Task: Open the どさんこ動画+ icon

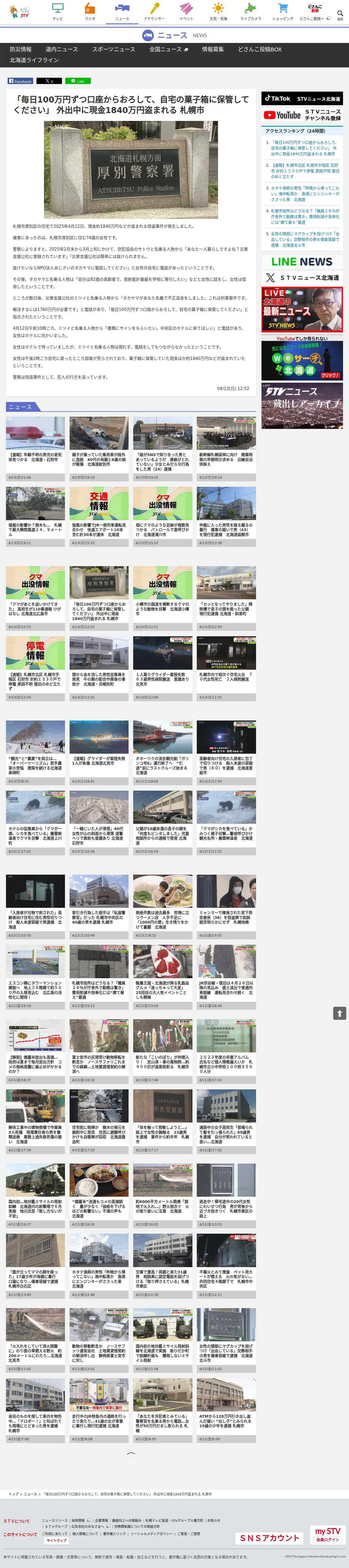Action: 315,12
